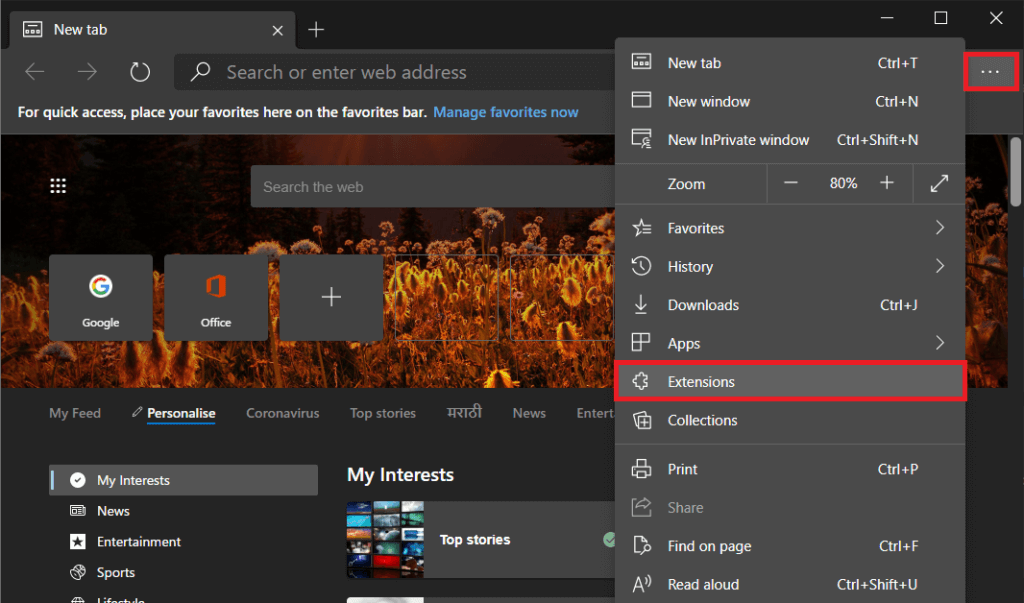Select Entertainment in interests sidebar

click(x=138, y=542)
